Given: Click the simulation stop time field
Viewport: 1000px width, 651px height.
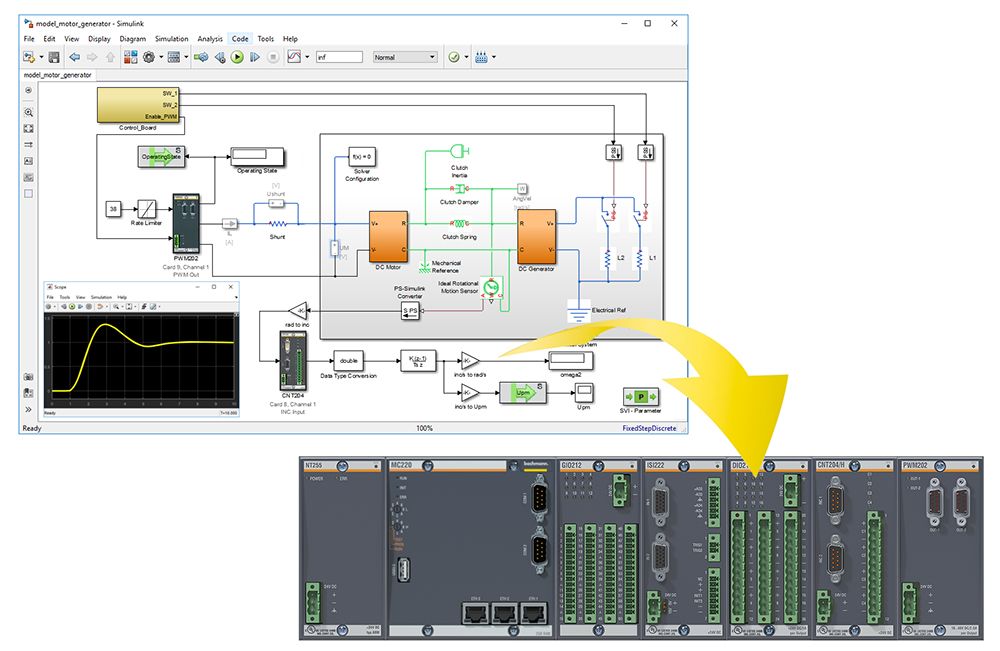Looking at the screenshot, I should 338,57.
